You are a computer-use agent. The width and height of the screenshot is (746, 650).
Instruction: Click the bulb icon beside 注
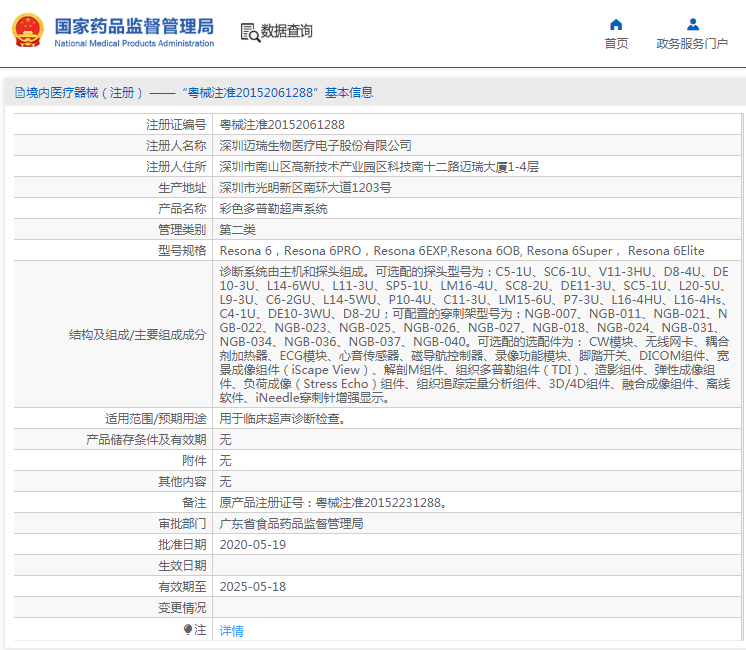click(x=187, y=630)
